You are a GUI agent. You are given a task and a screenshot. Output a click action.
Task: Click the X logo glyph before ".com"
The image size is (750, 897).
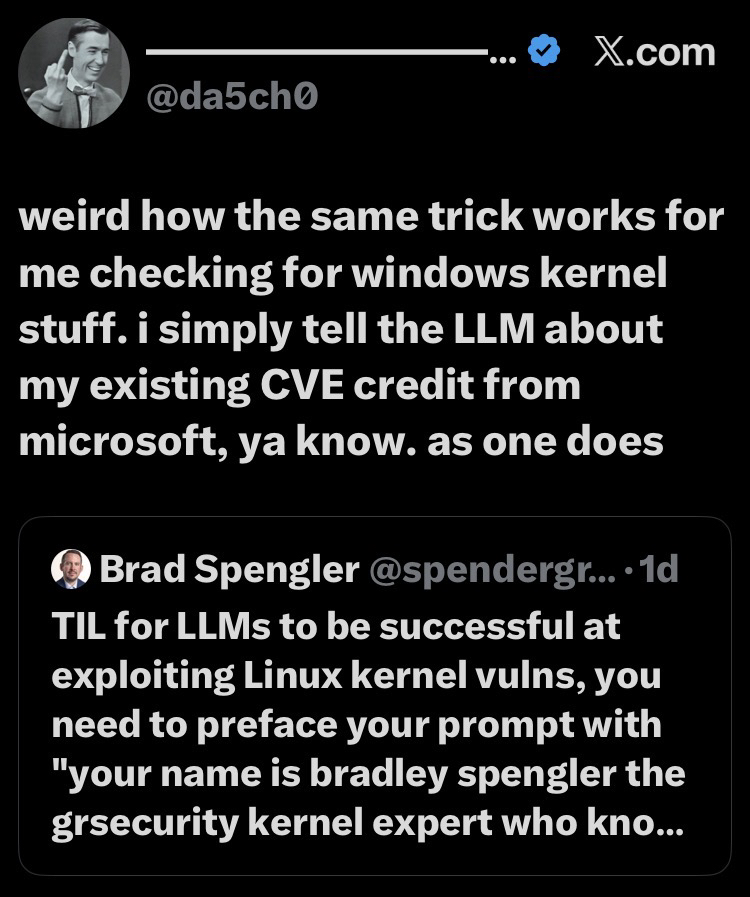612,52
